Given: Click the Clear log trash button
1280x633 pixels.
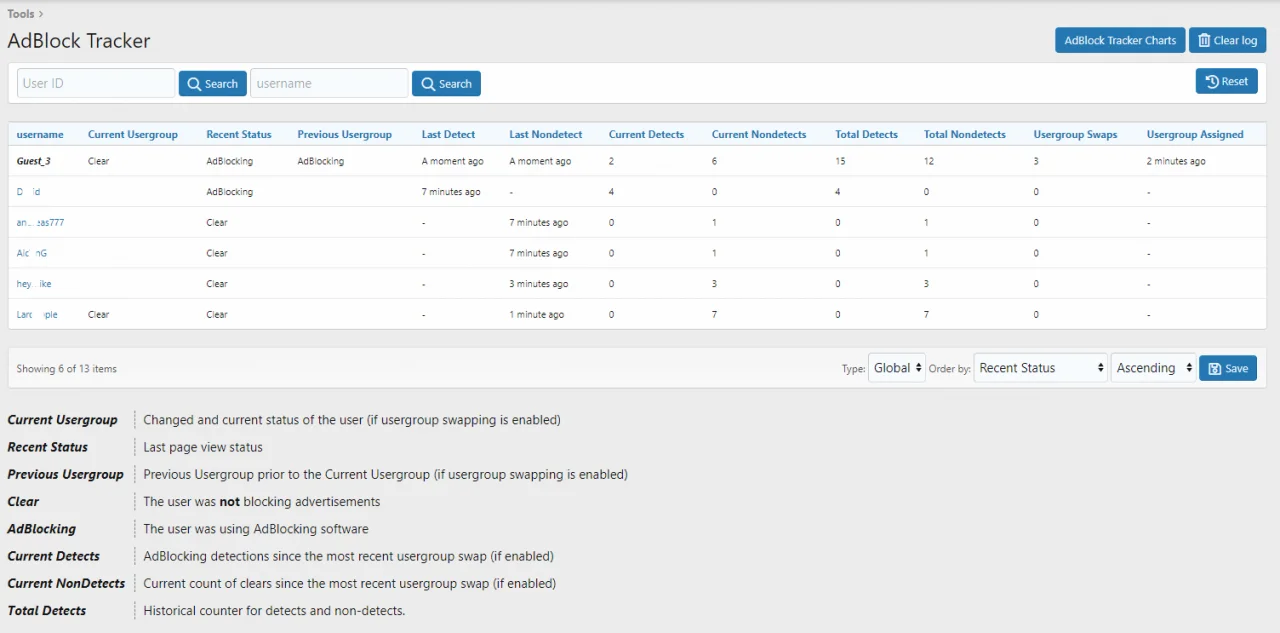Looking at the screenshot, I should click(x=1227, y=40).
